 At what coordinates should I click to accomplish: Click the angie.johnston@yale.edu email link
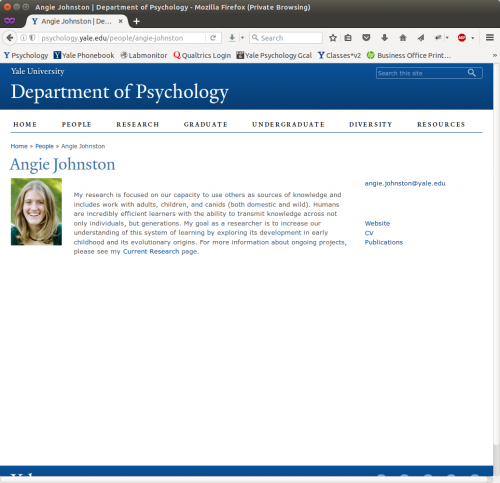click(x=405, y=183)
